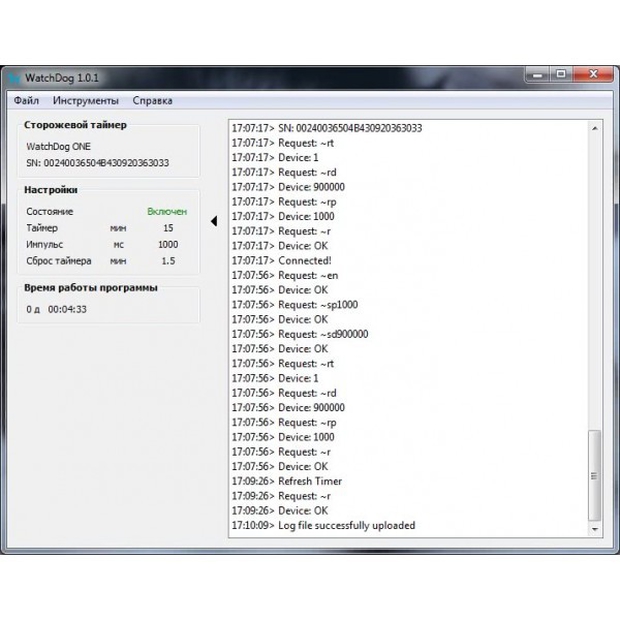
Task: Click the WatchDog ONE device name
Action: [x=59, y=147]
